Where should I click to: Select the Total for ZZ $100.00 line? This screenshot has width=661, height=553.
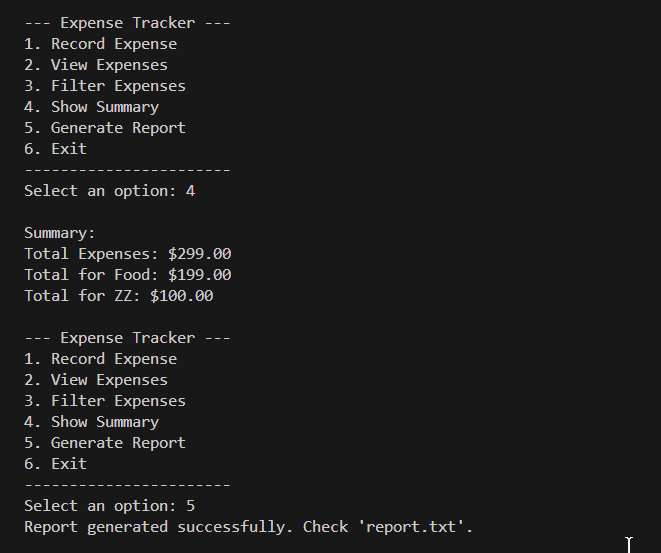pos(118,296)
